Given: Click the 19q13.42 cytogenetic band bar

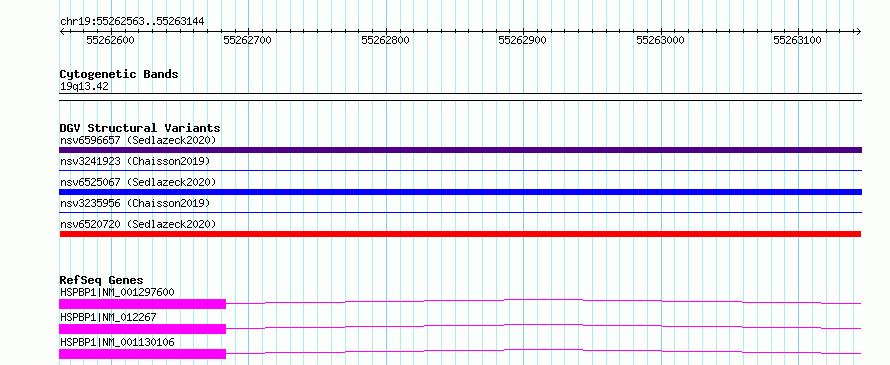Looking at the screenshot, I should (x=460, y=97).
